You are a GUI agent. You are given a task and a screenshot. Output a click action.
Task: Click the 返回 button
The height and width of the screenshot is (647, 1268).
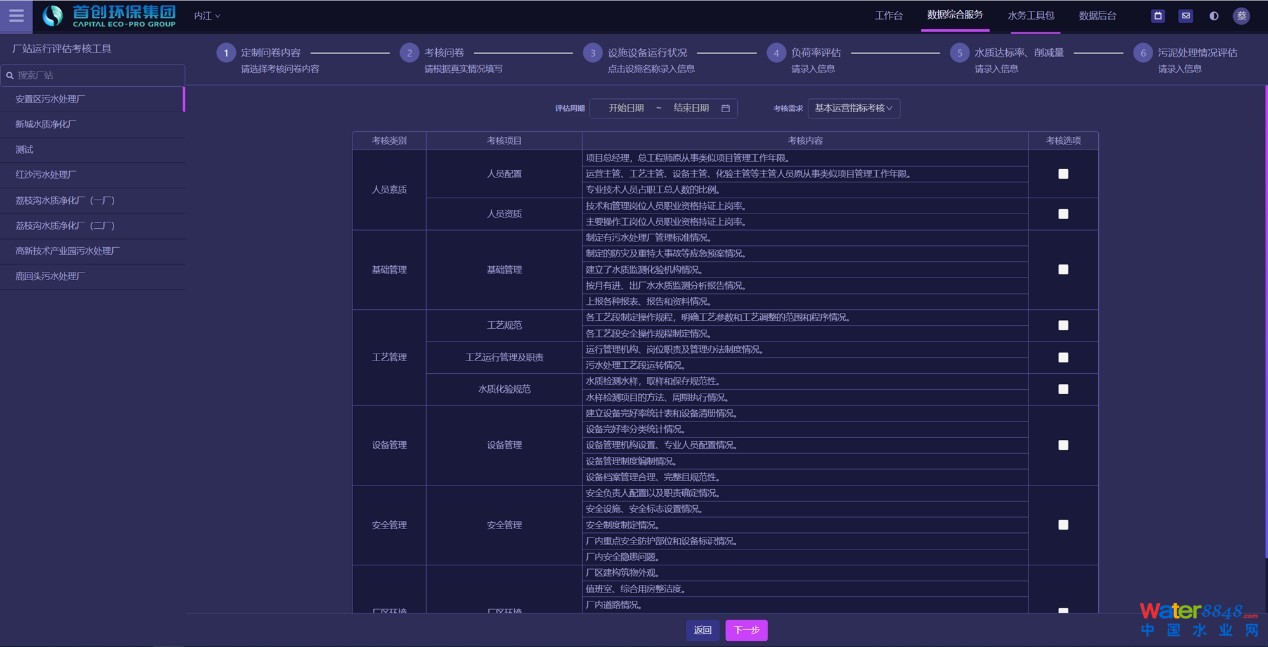click(x=702, y=630)
